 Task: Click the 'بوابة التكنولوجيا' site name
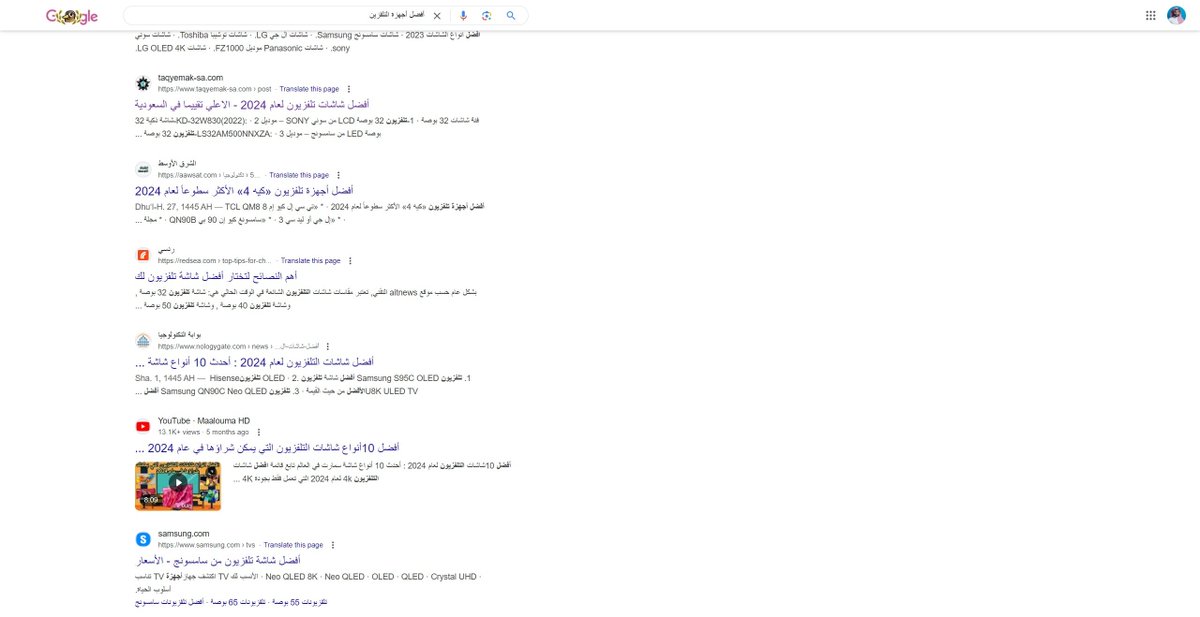point(180,335)
